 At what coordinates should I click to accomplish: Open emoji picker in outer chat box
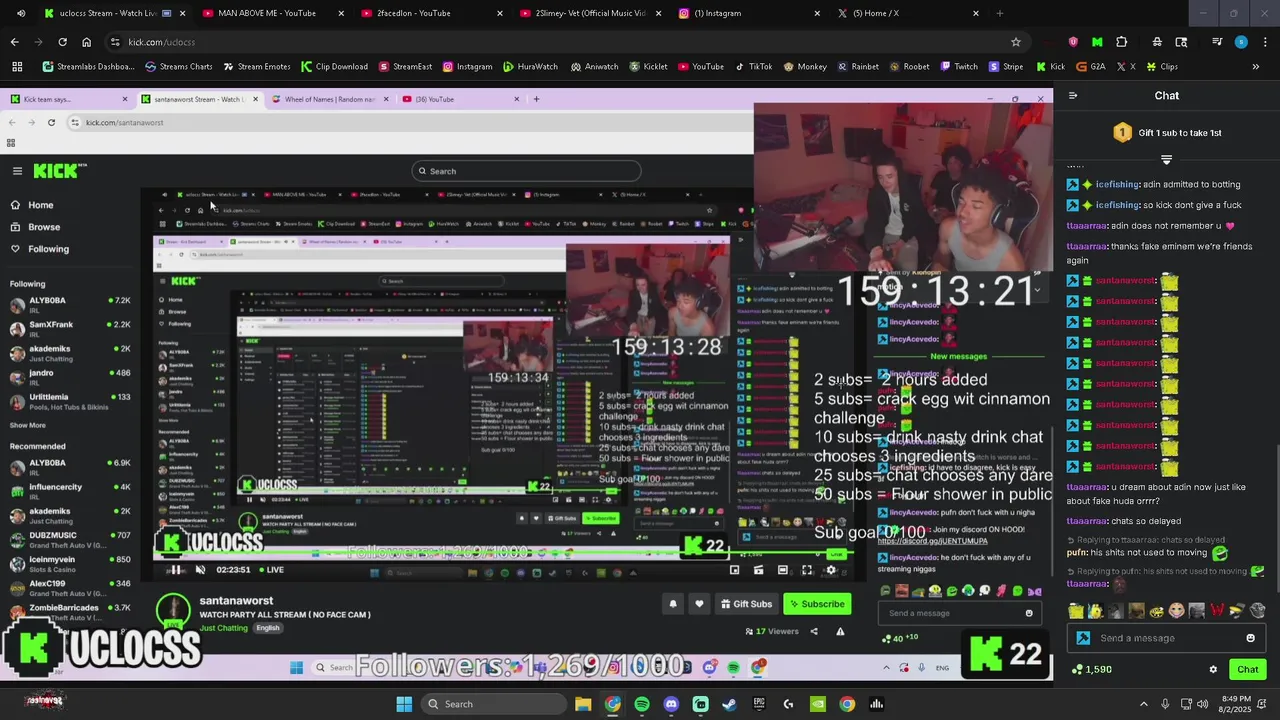pos(1250,638)
